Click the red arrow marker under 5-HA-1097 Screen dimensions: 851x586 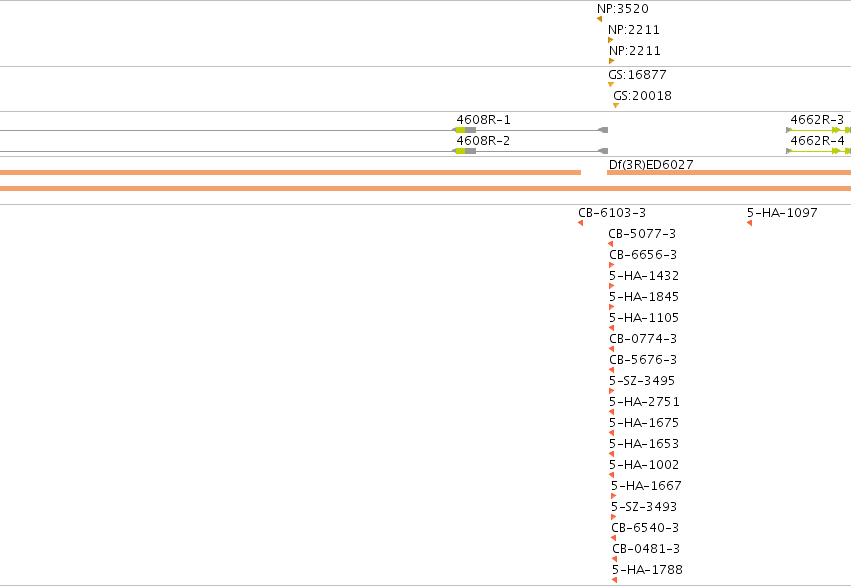(x=750, y=223)
